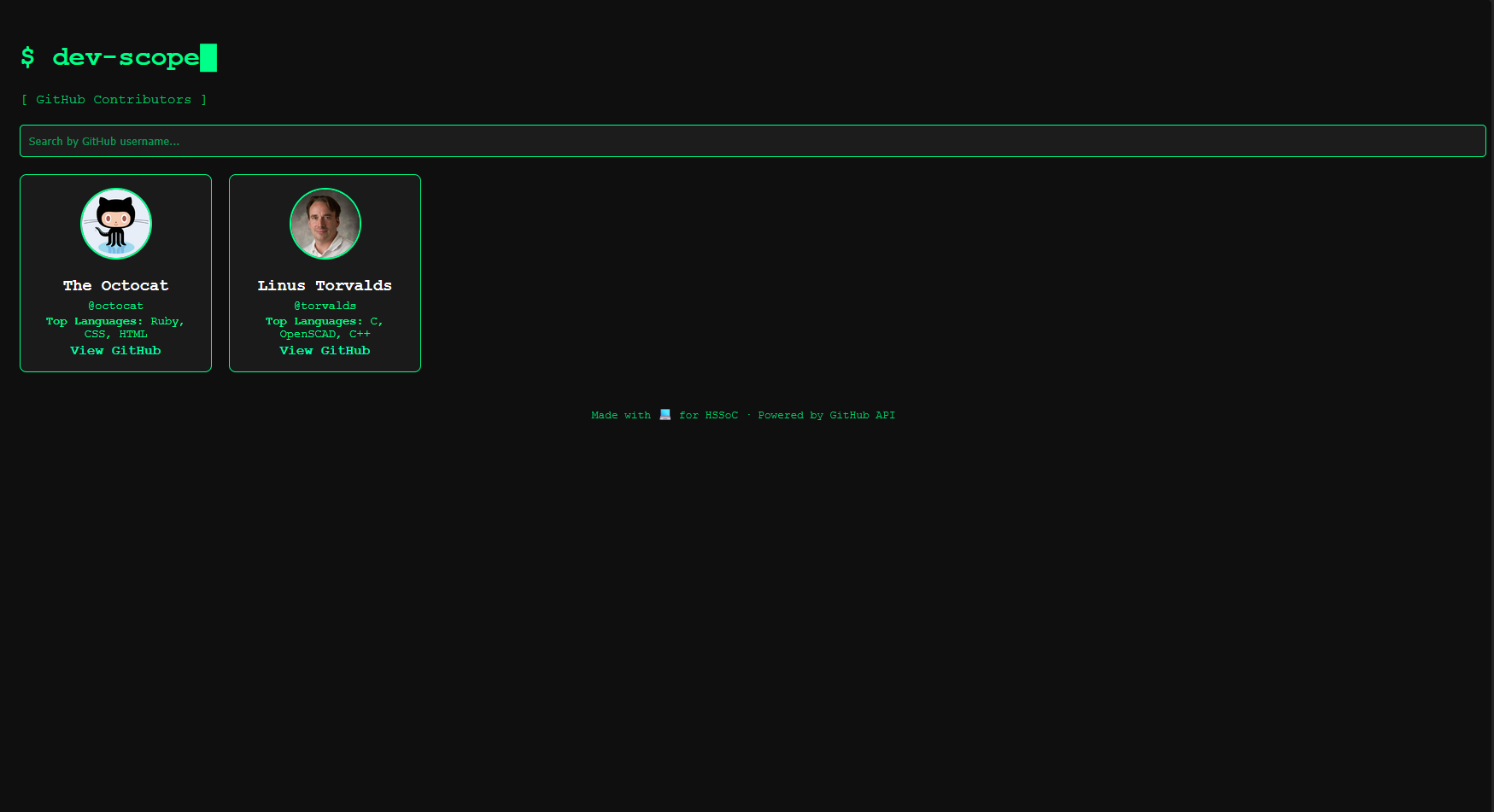This screenshot has height=812, width=1494.
Task: Click The Octocat name heading
Action: [x=115, y=285]
